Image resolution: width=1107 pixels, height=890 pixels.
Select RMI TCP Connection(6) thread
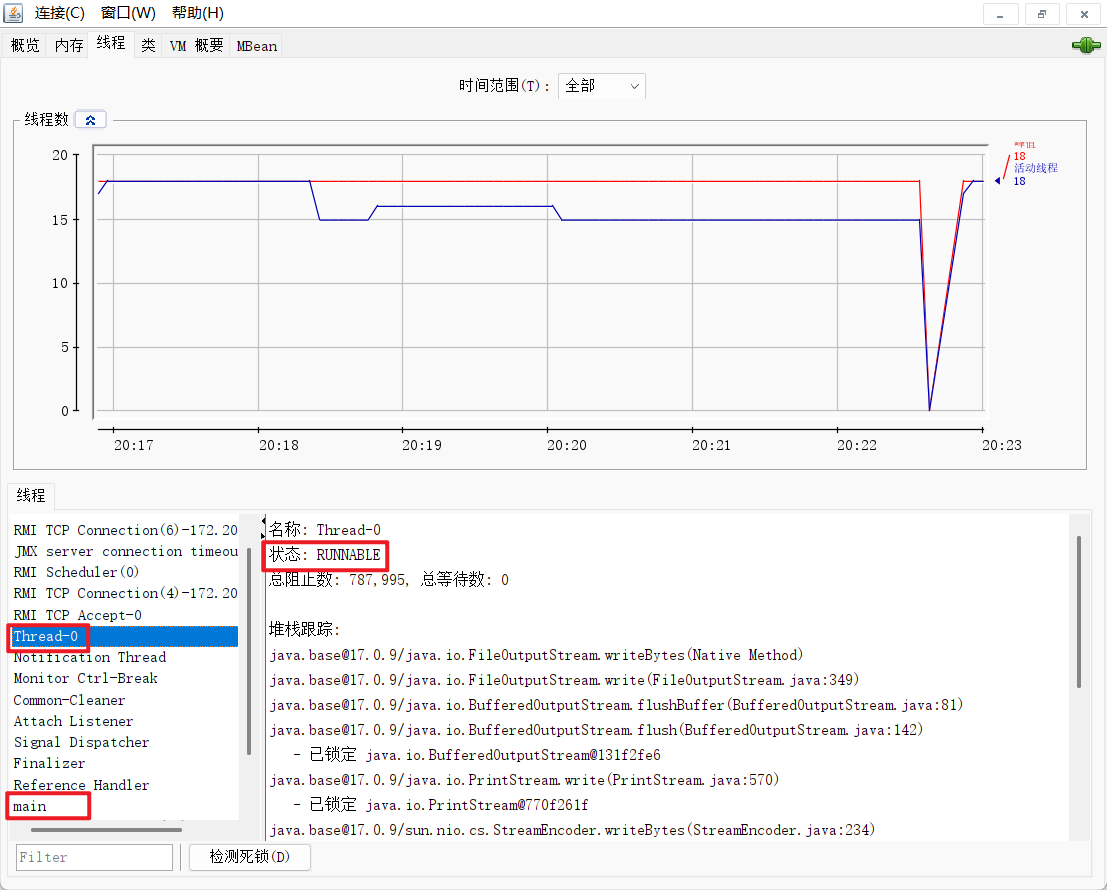pos(125,530)
